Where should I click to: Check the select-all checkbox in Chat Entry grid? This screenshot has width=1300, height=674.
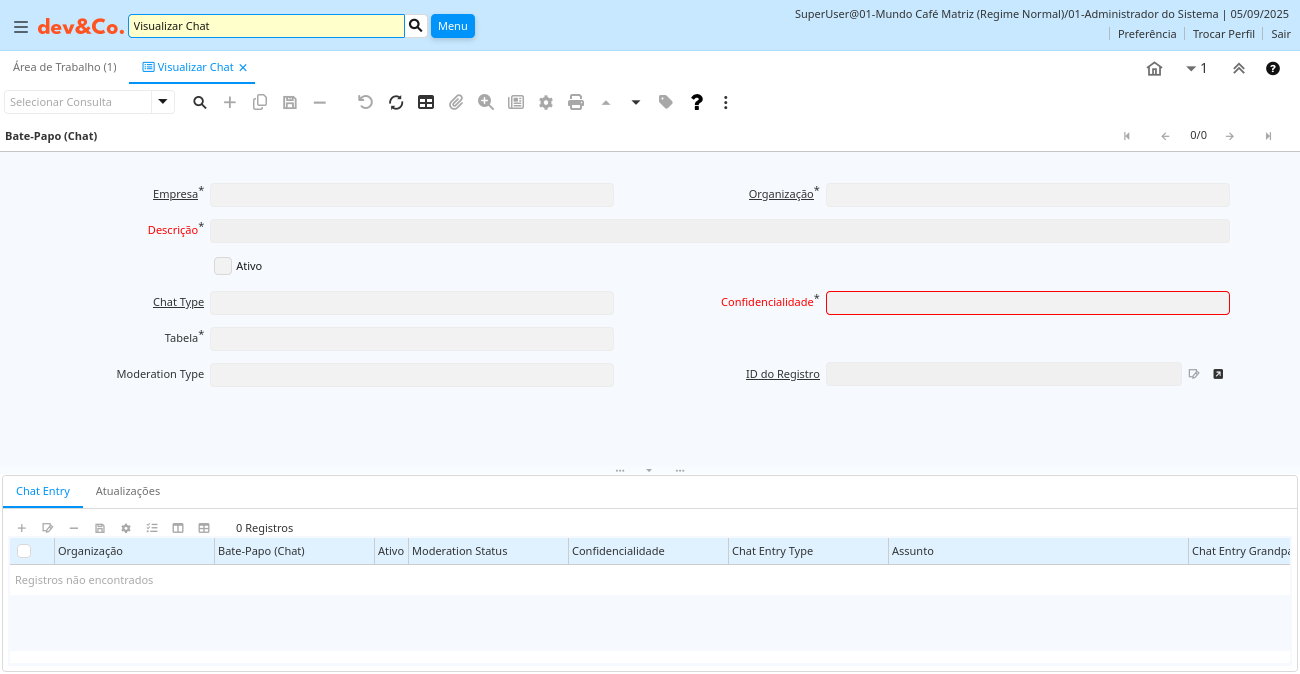click(x=24, y=551)
